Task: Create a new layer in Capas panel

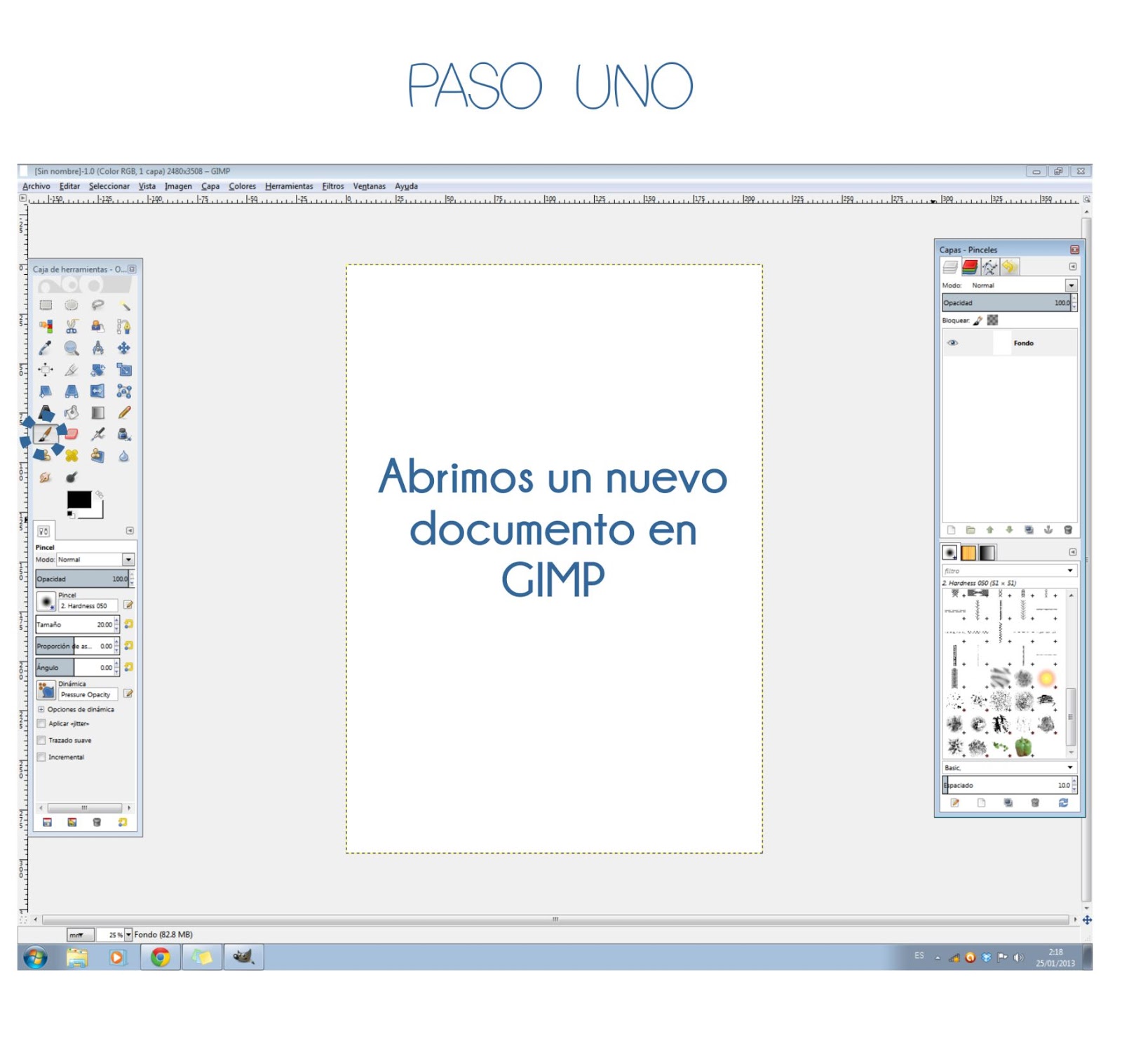Action: (952, 530)
